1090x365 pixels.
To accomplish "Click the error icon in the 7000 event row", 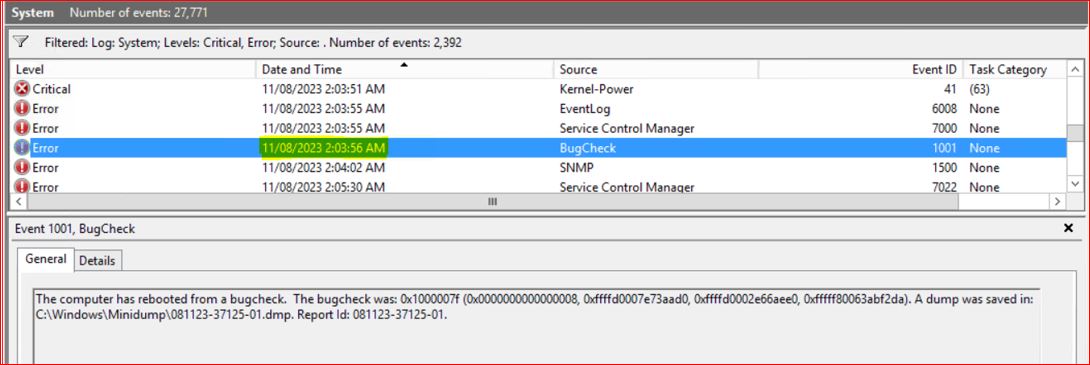I will click(x=22, y=128).
